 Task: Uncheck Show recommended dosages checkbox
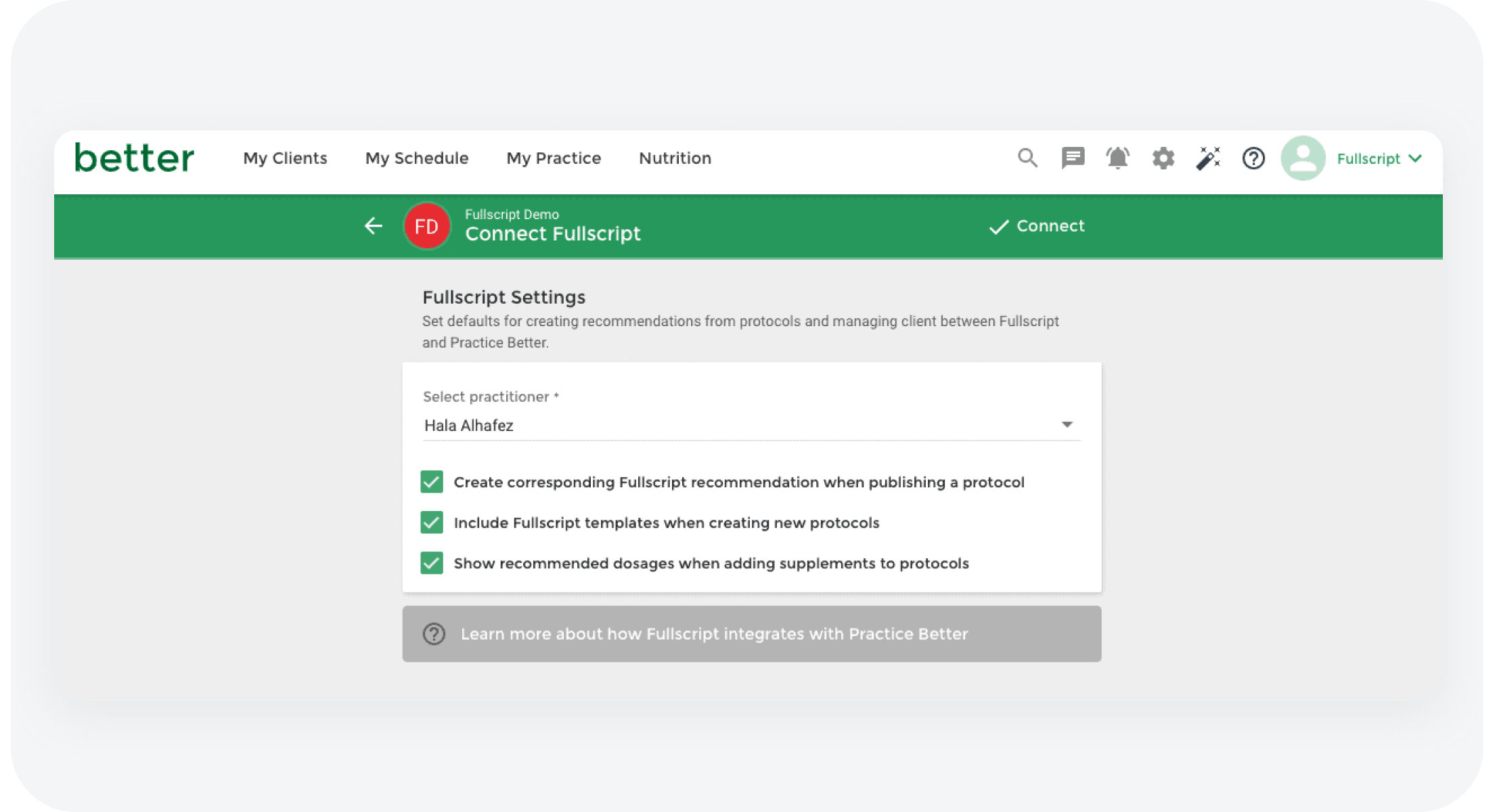[x=432, y=564]
